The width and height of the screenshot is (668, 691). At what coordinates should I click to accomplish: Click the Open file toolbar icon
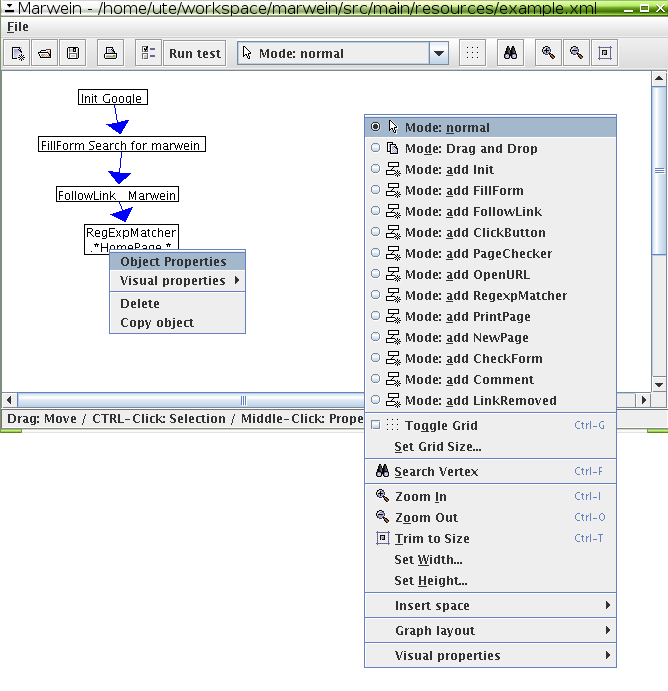click(45, 53)
